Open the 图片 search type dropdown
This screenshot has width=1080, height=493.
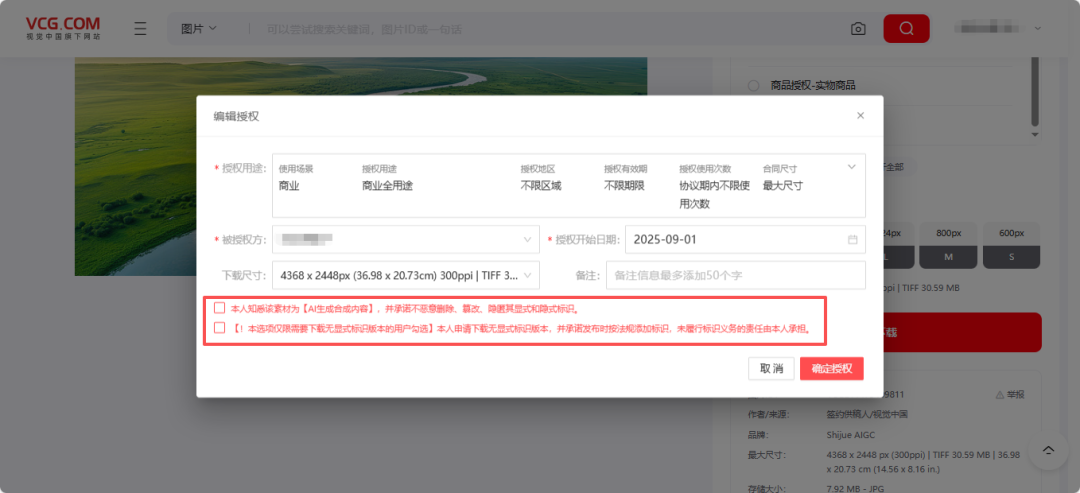coord(199,29)
